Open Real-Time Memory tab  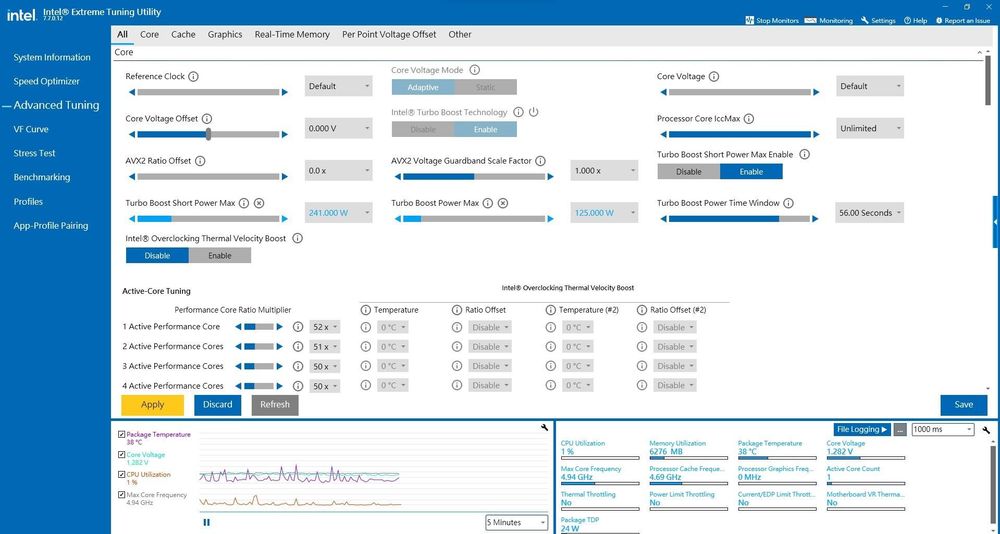pos(292,34)
